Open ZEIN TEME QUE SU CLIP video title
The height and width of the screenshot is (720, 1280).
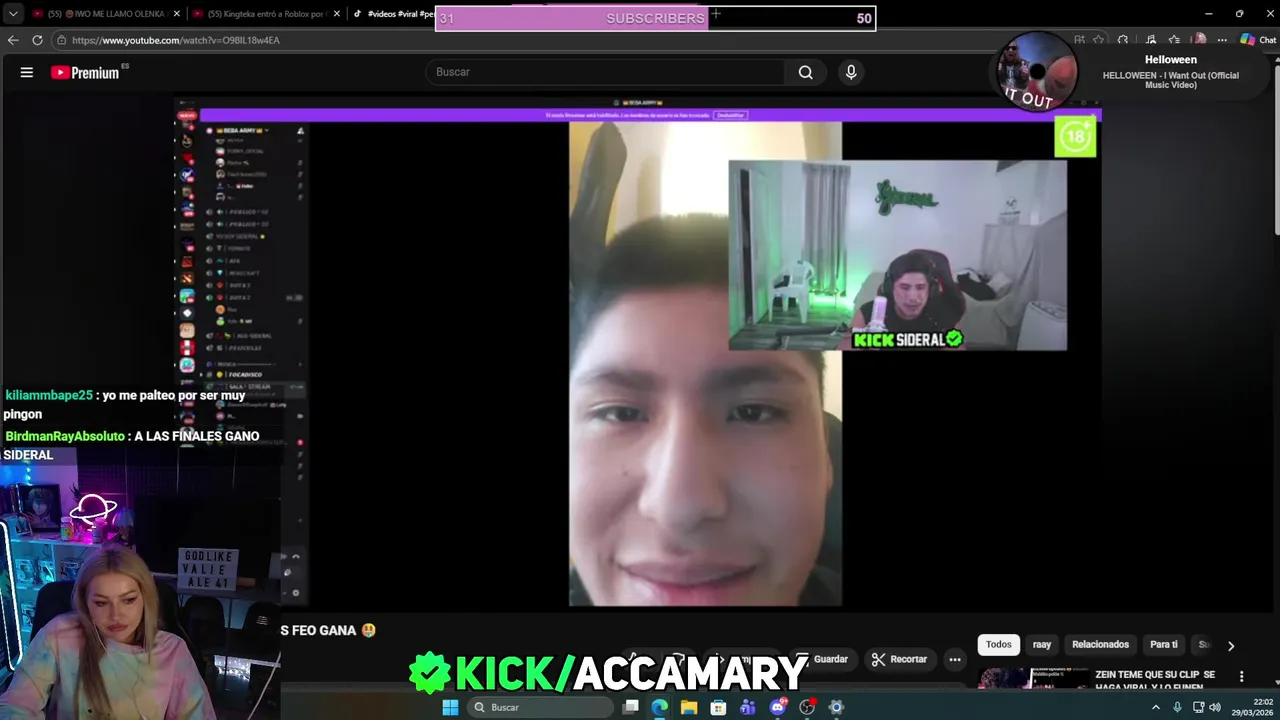point(1155,680)
